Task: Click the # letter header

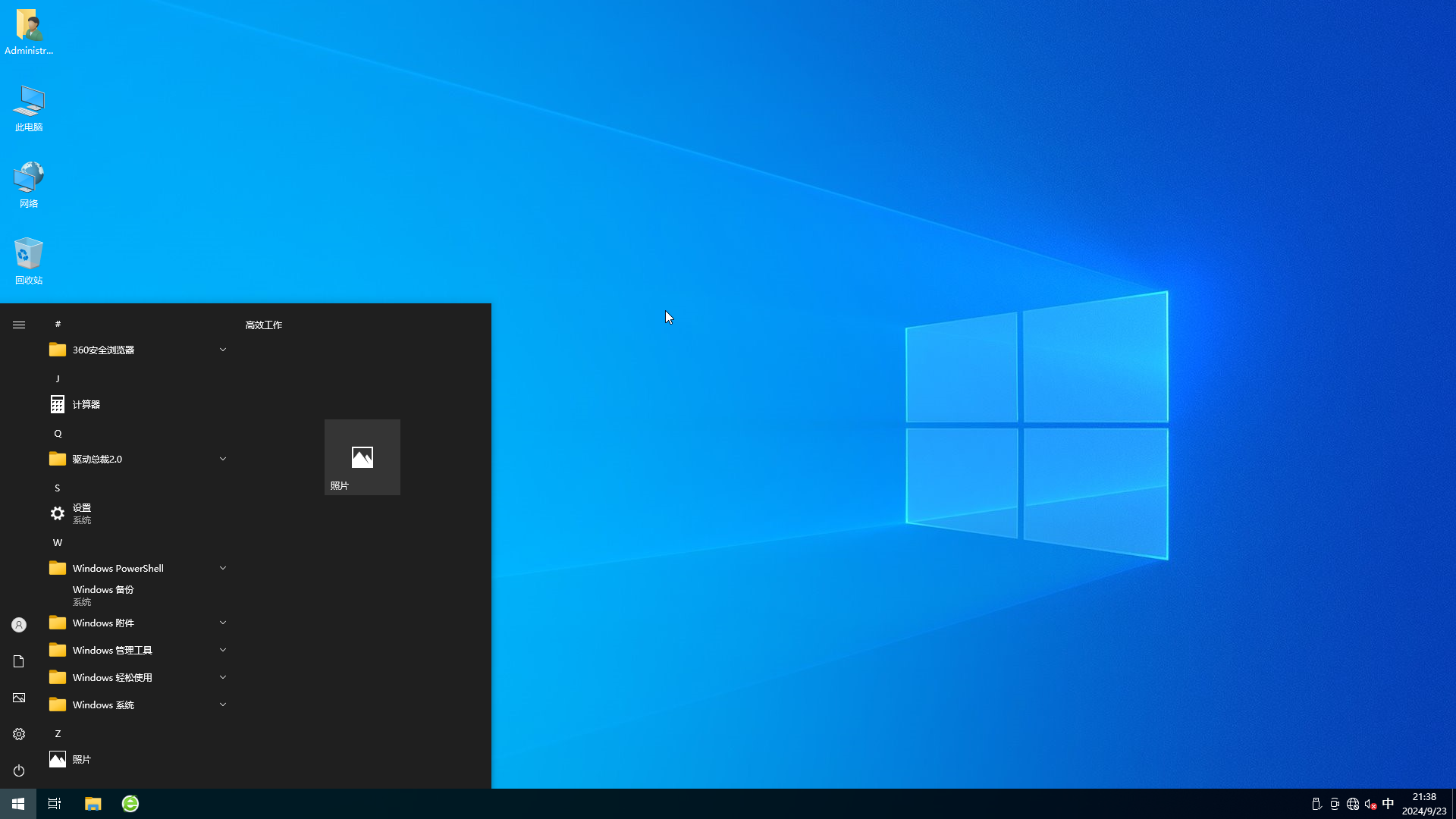Action: 58,324
